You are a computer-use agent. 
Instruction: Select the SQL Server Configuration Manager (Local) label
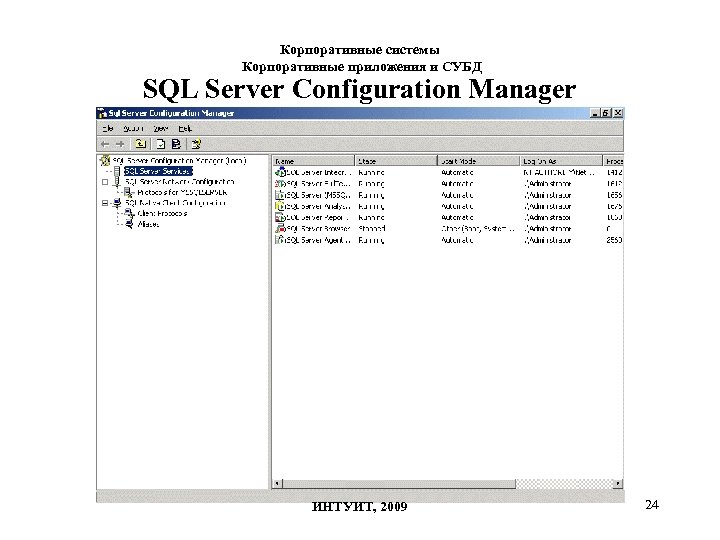pos(179,161)
